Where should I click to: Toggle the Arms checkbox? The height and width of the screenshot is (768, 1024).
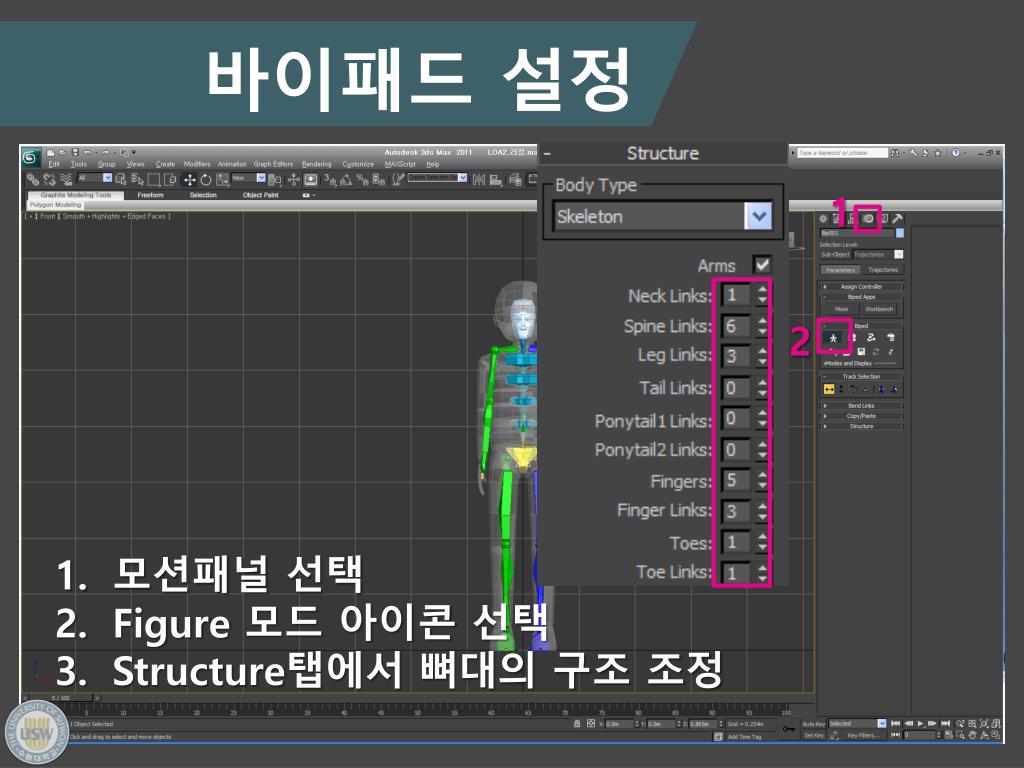(761, 265)
